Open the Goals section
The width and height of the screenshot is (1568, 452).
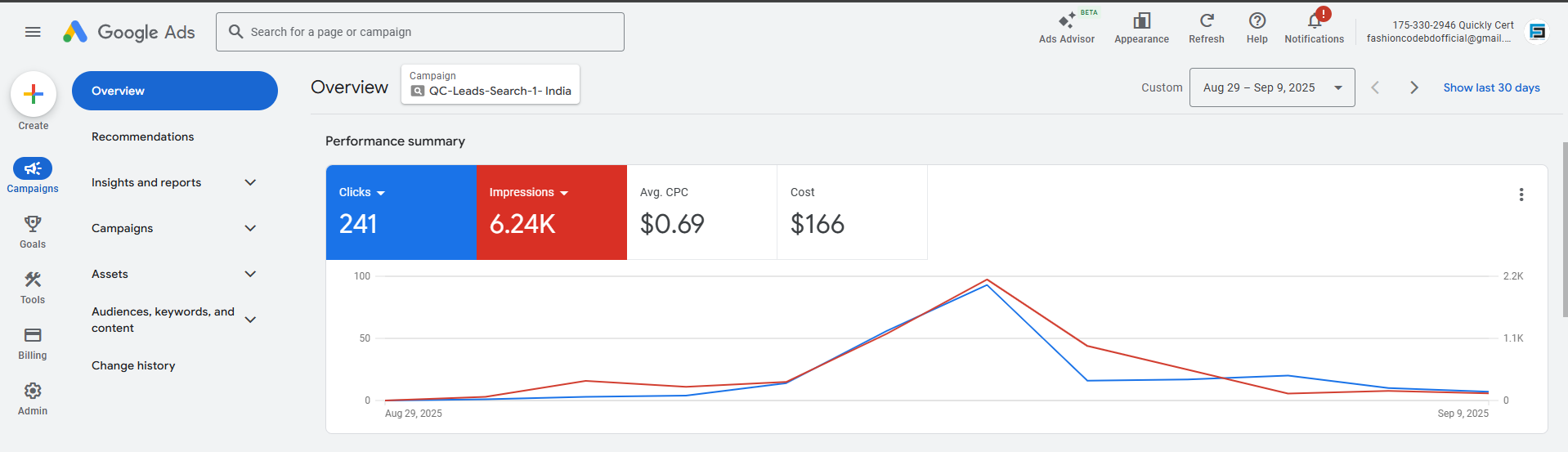click(x=33, y=231)
